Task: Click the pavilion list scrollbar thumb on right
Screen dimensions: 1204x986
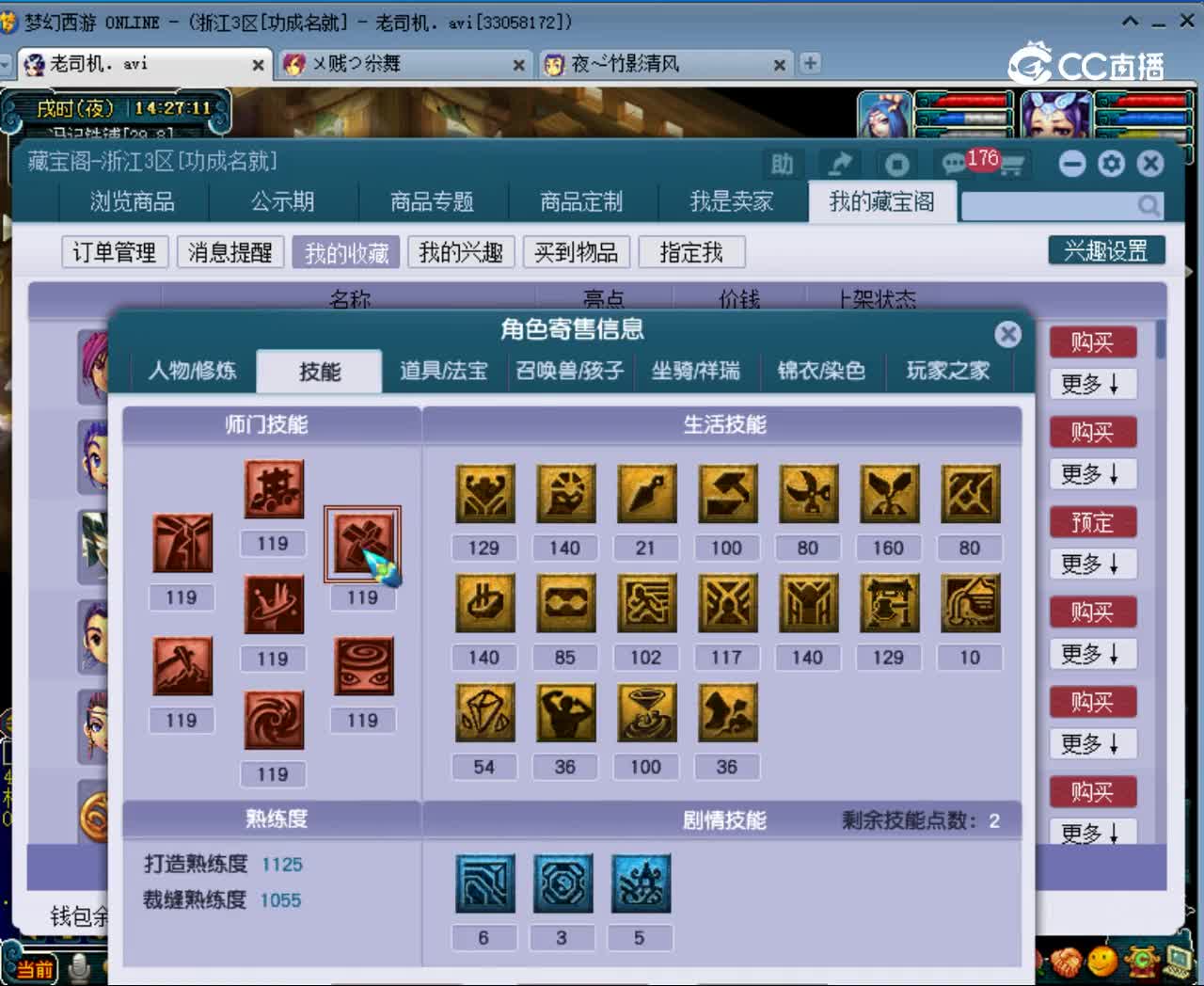Action: (1161, 339)
